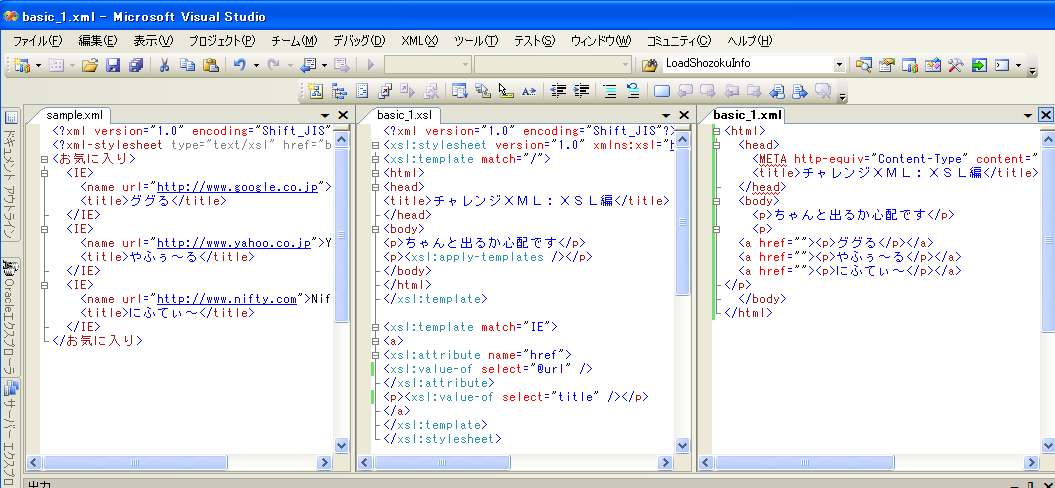Screen dimensions: 1055x488
Task: Open dropdown arrow beside New Project icon
Action: point(38,65)
